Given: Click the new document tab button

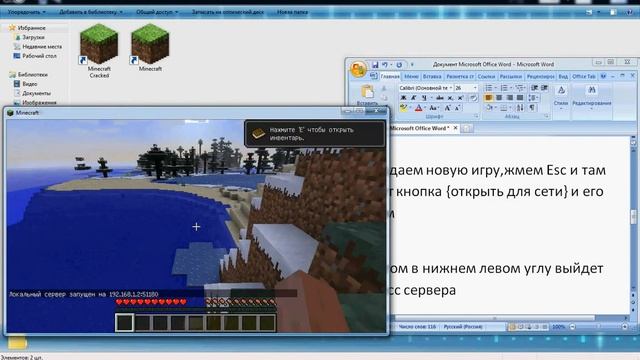Looking at the screenshot, I should (x=467, y=128).
